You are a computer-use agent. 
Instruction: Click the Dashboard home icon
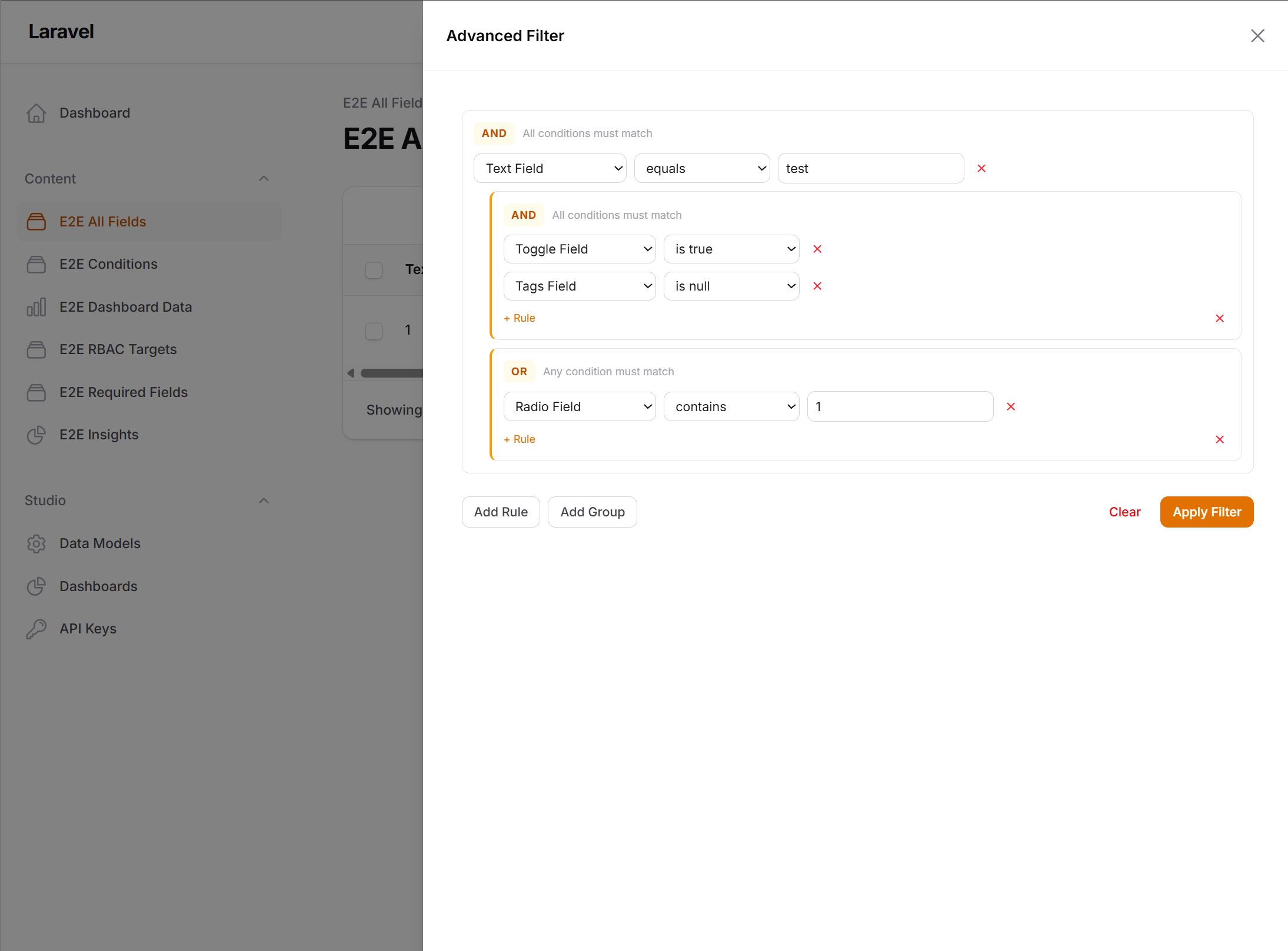(x=36, y=113)
